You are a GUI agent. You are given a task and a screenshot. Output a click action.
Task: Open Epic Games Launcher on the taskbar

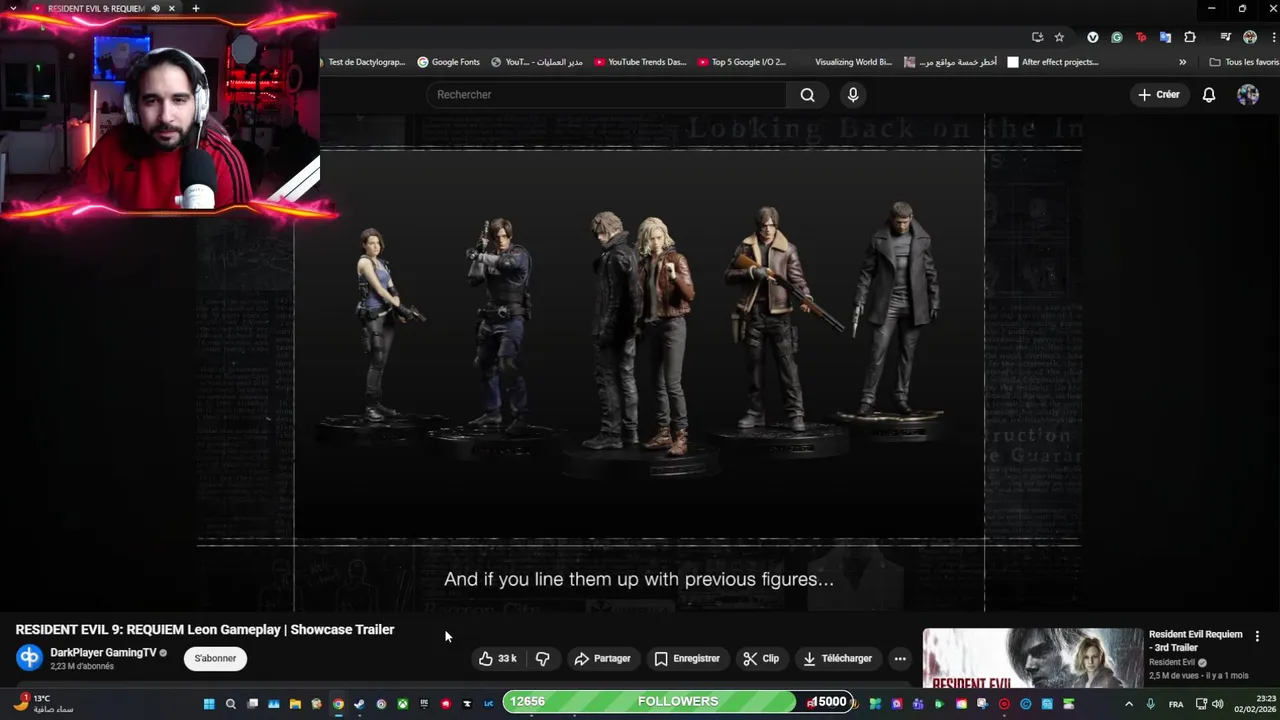(x=424, y=704)
